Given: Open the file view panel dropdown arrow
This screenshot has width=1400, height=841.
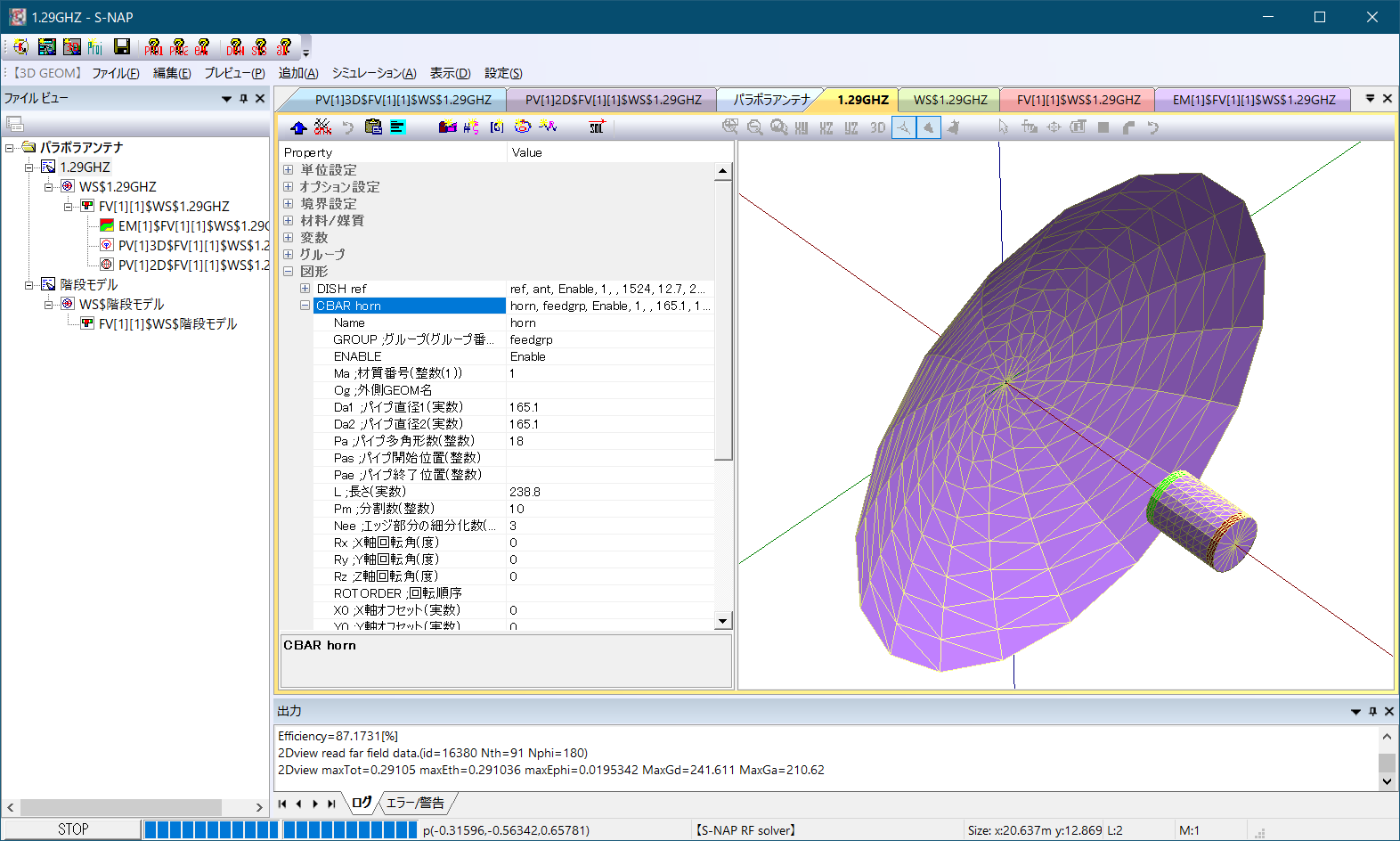Looking at the screenshot, I should [226, 99].
